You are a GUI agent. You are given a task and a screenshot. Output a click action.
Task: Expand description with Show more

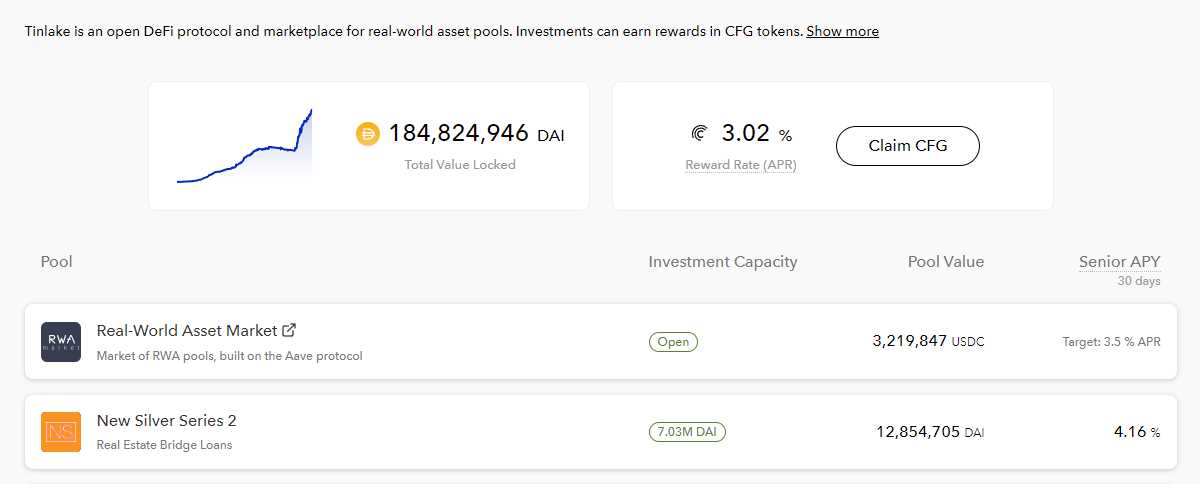point(842,31)
